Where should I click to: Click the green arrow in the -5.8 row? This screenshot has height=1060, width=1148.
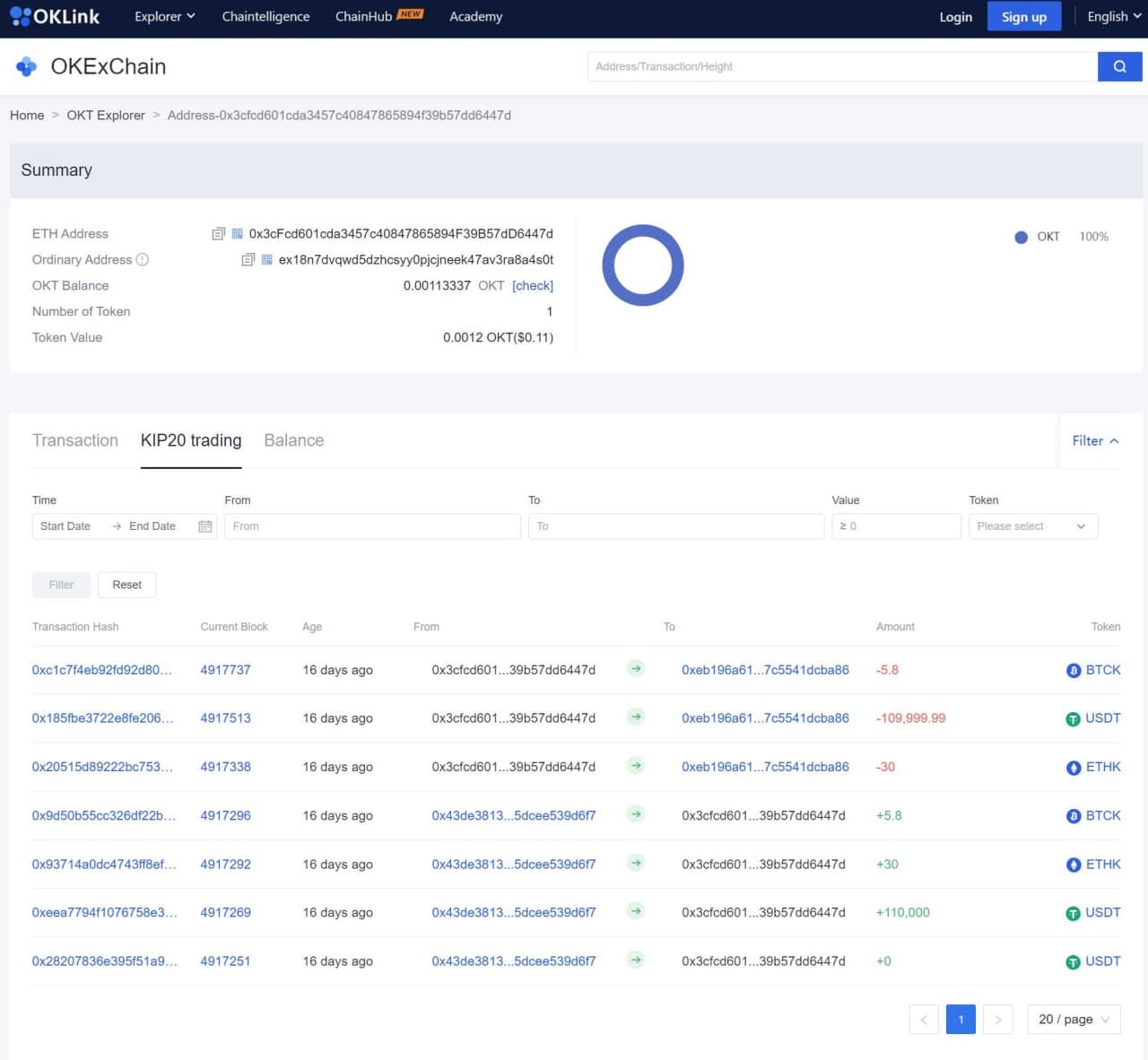pos(636,668)
